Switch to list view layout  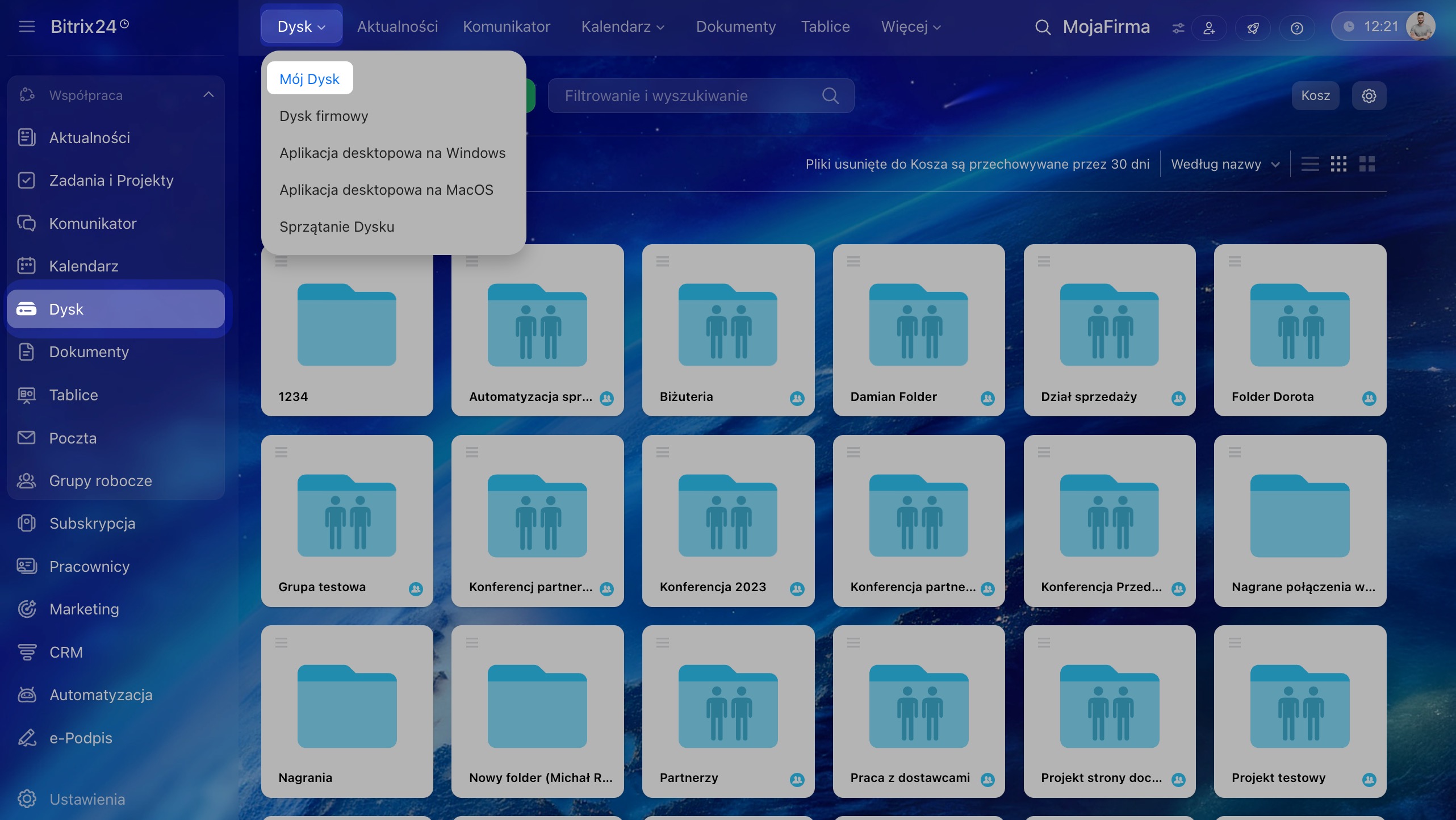[x=1310, y=164]
